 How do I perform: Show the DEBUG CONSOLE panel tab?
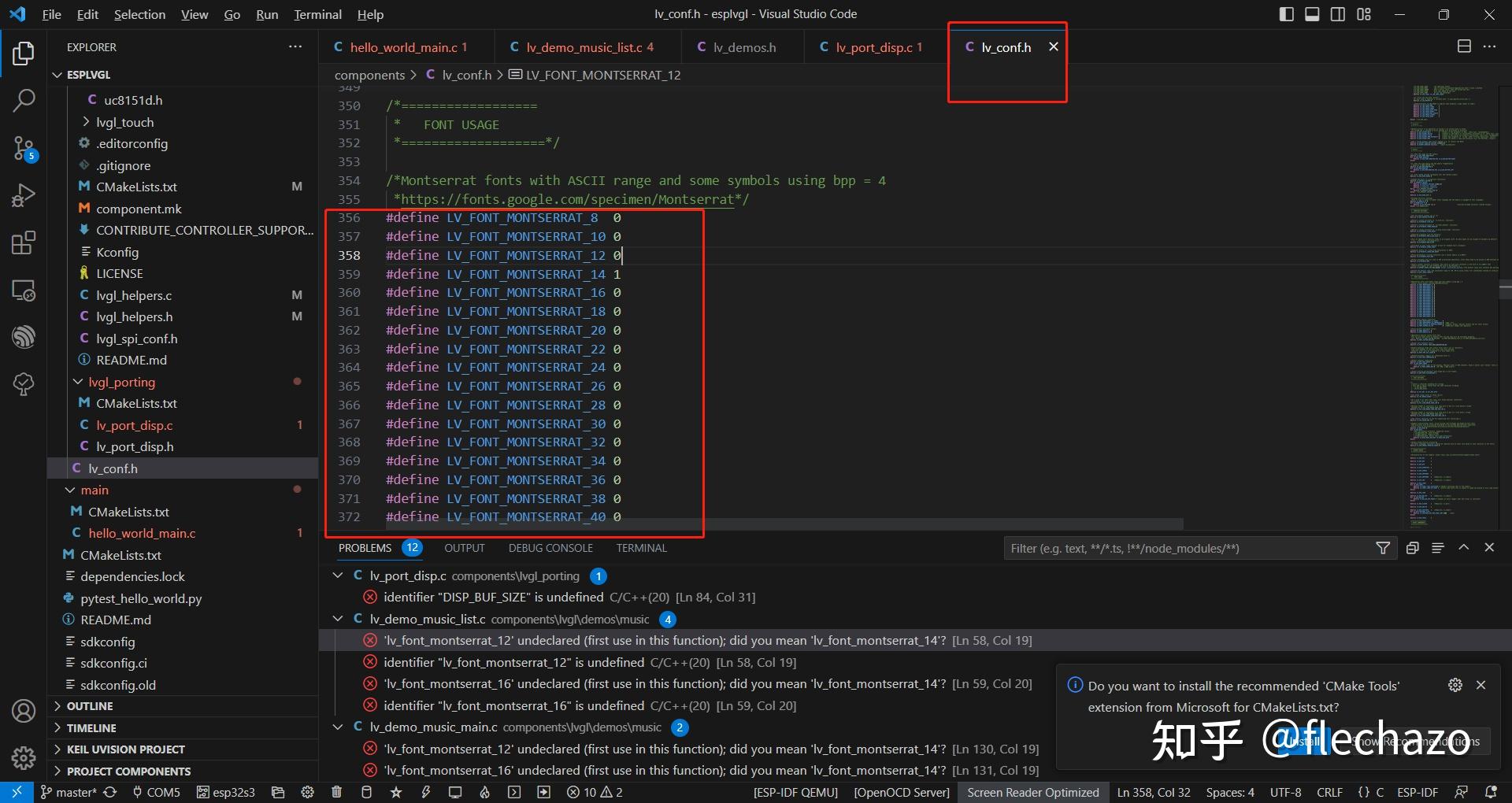550,548
